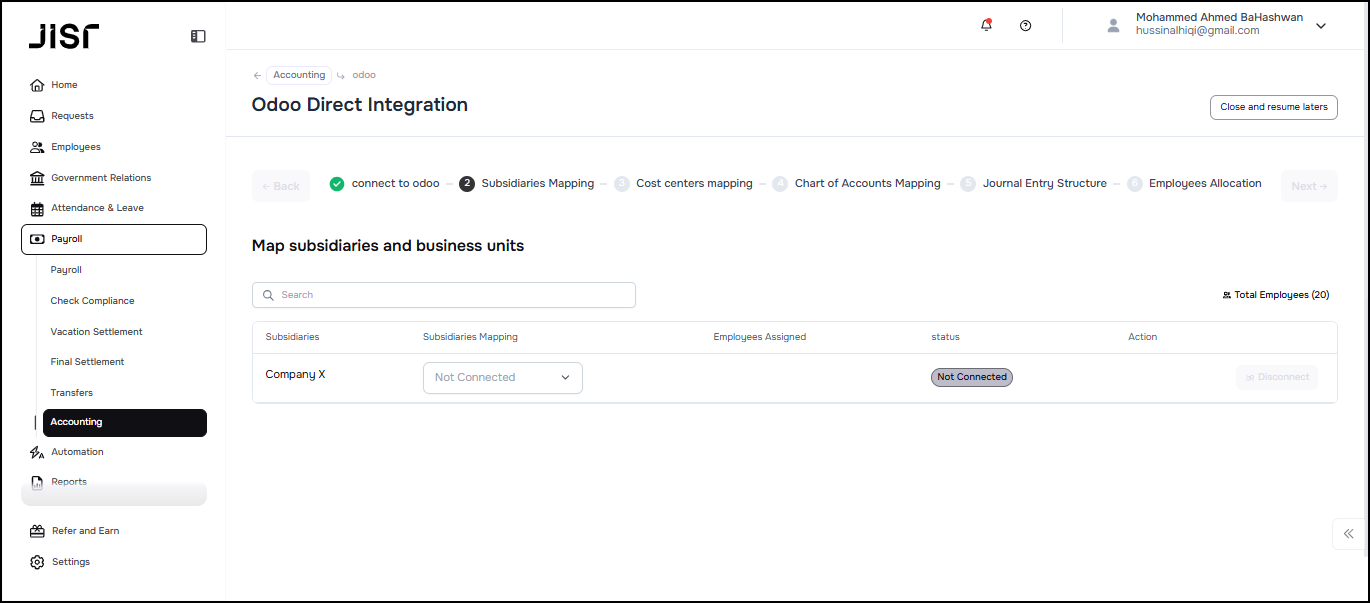
Task: Expand the user account menu chevron
Action: [x=1320, y=26]
